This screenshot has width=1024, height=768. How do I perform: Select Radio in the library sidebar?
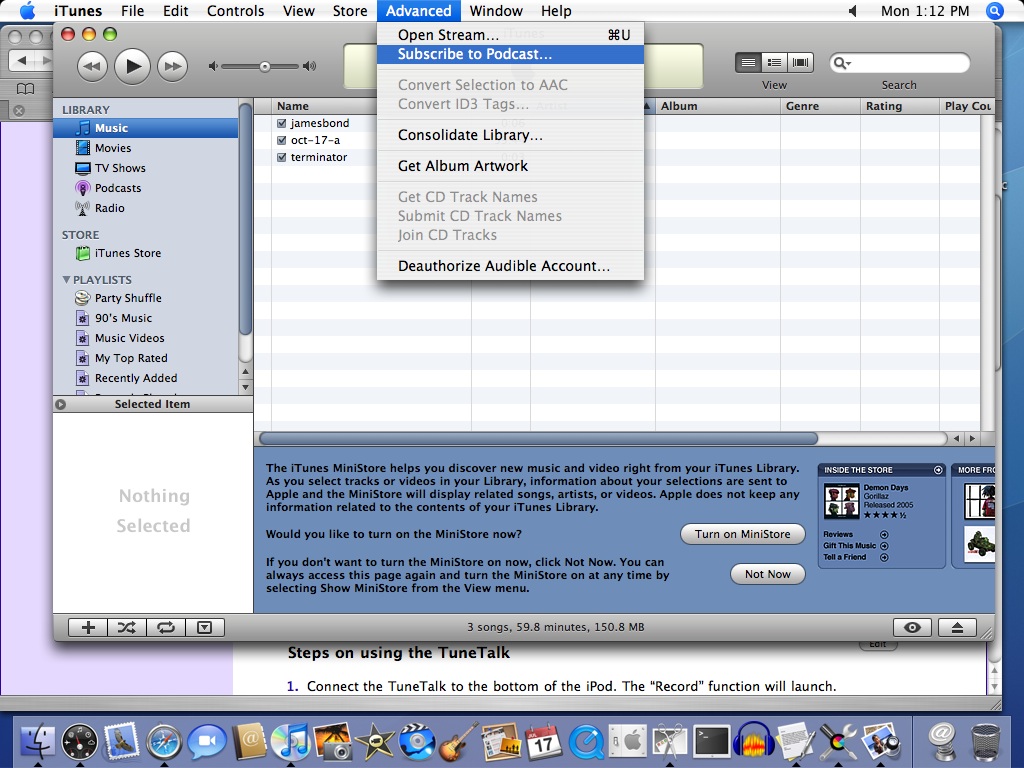tap(109, 208)
